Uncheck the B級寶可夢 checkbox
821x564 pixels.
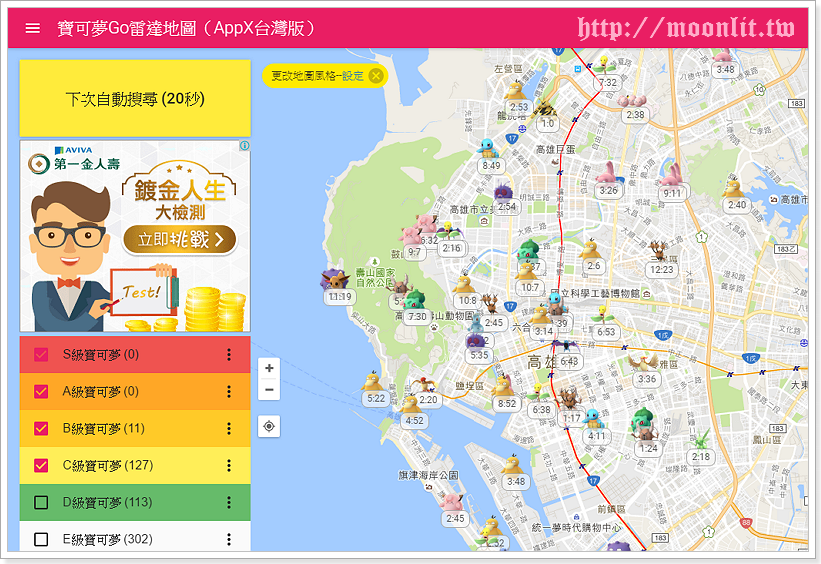pyautogui.click(x=41, y=429)
